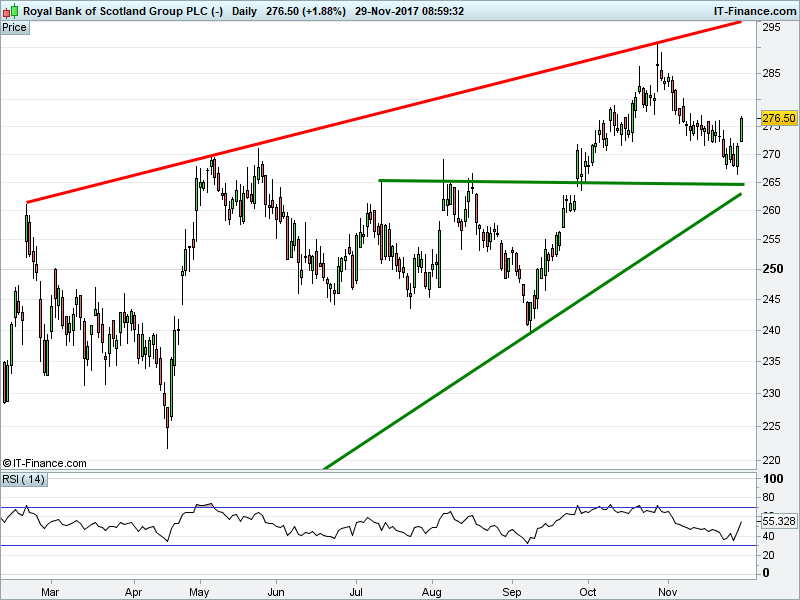800x600 pixels.
Task: Click the Royal Bank of Scotland Group PLC title
Action: [123, 11]
